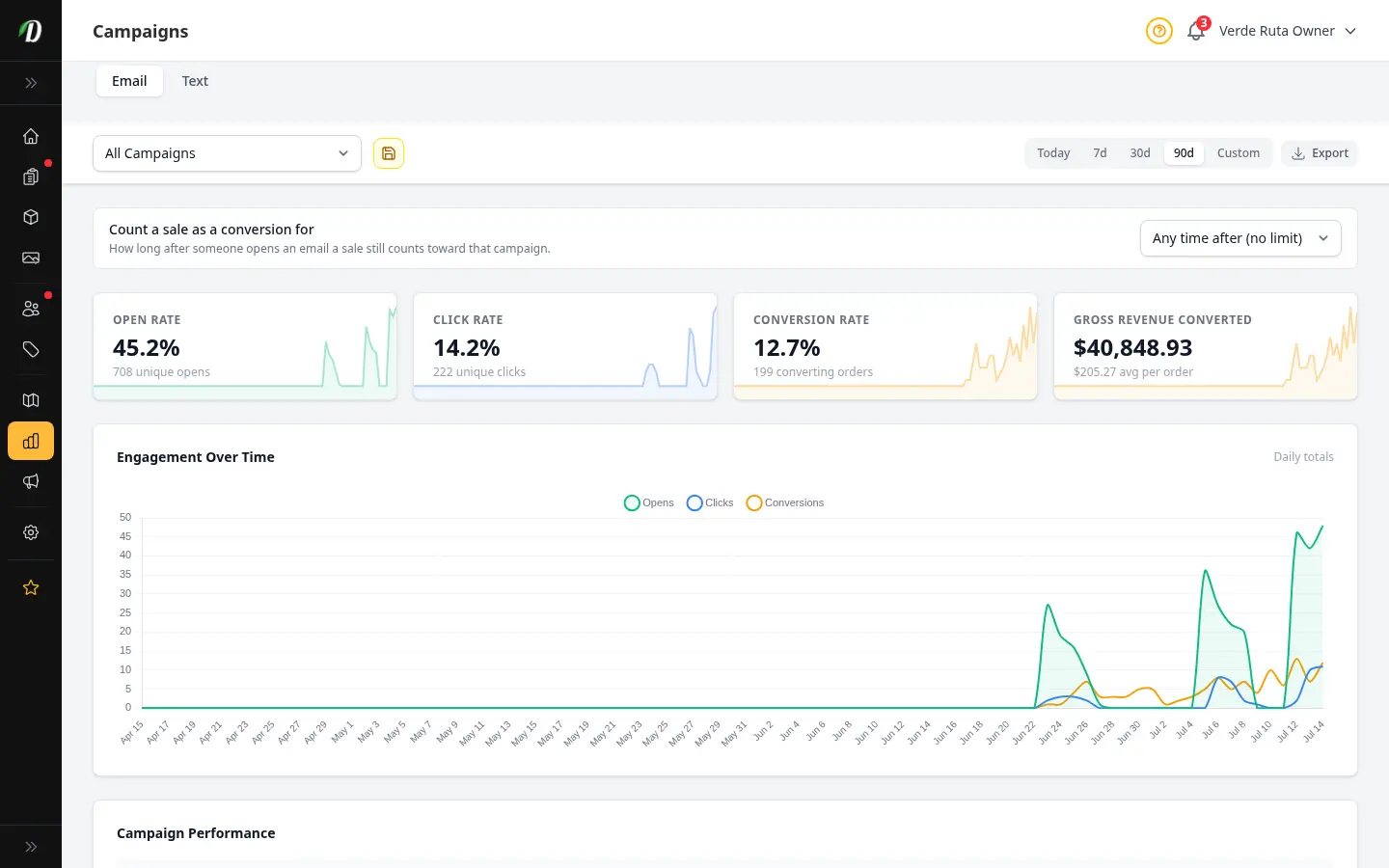Select the 30d date range
This screenshot has height=868, width=1389.
[x=1140, y=153]
